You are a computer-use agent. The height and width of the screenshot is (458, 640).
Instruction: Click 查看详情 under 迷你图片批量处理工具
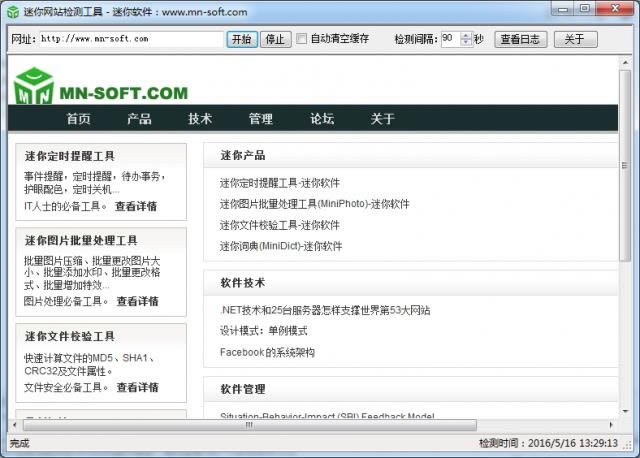[x=137, y=301]
